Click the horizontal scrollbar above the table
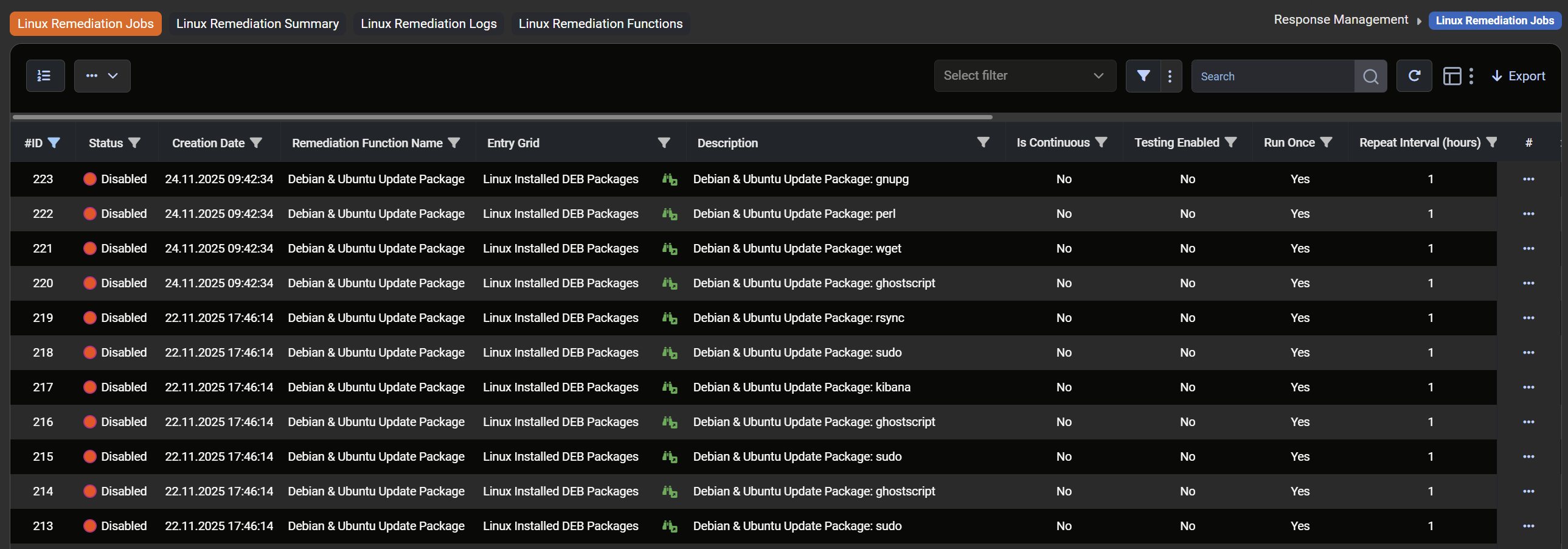 tap(502, 116)
